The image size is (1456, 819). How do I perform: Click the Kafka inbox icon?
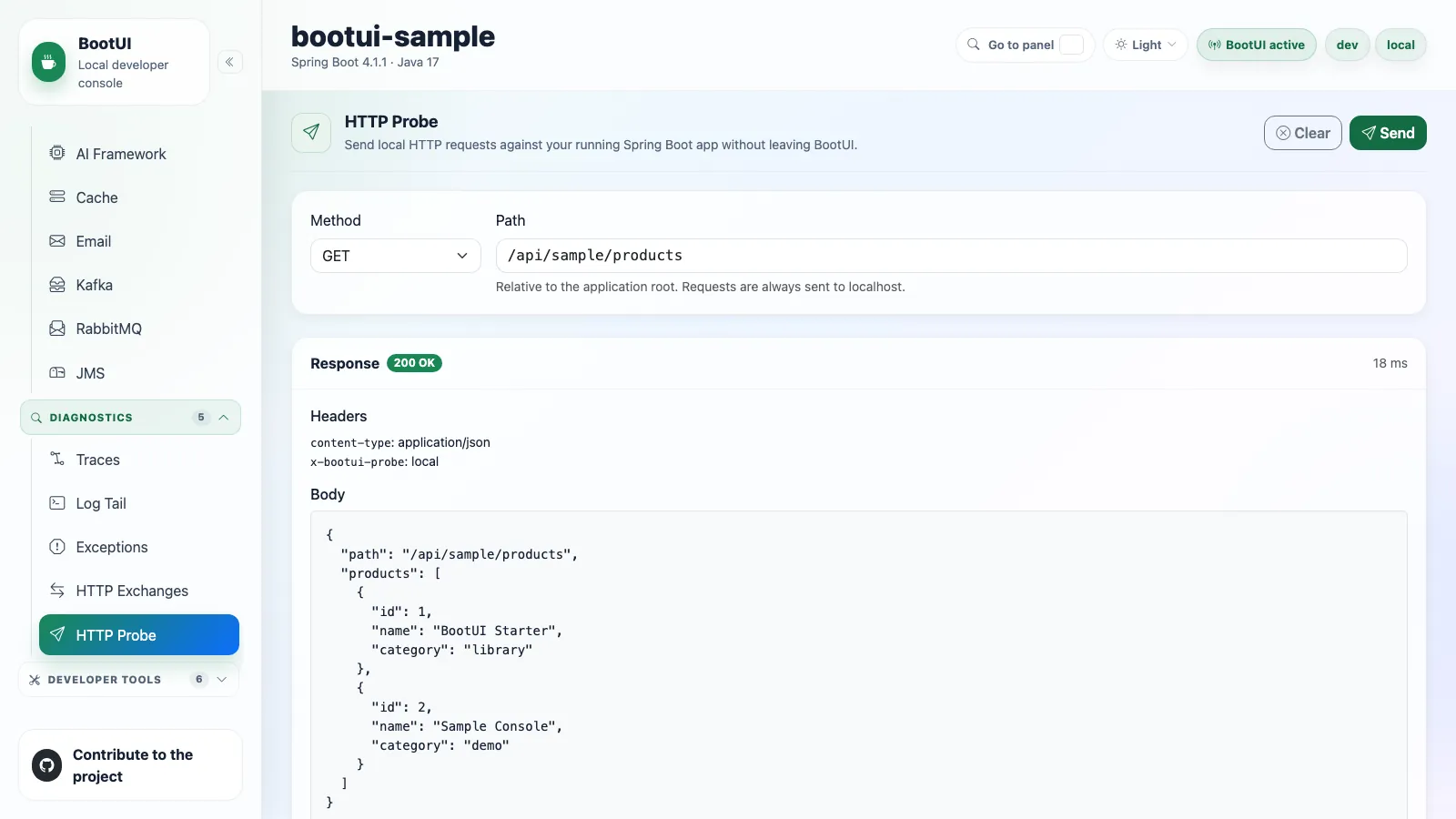57,285
